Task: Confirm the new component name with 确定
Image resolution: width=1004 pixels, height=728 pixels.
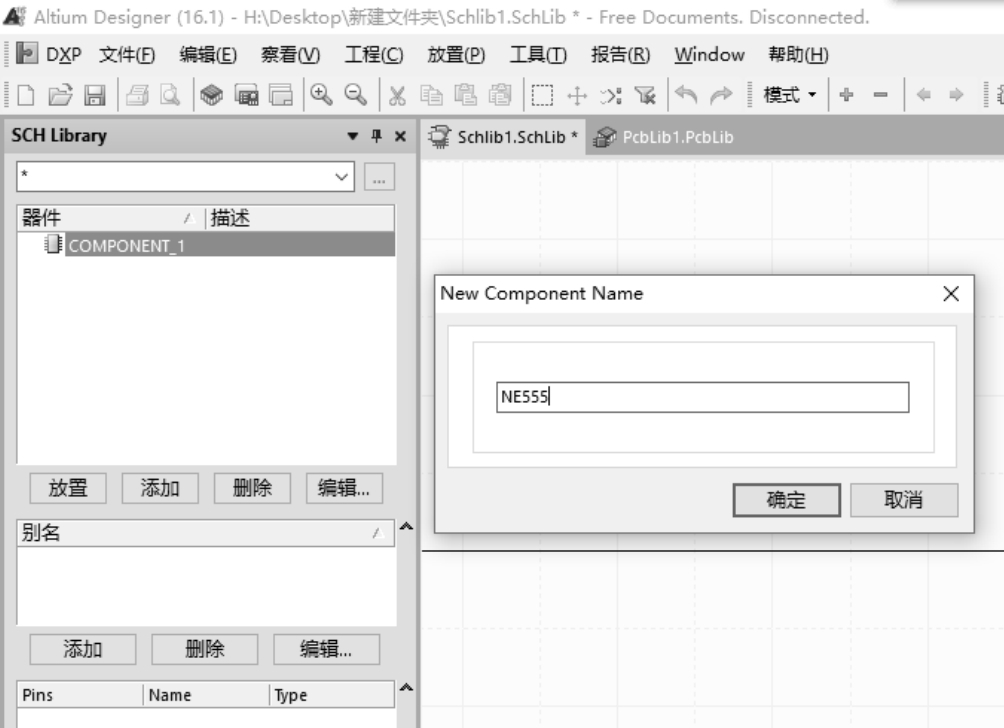Action: point(786,500)
